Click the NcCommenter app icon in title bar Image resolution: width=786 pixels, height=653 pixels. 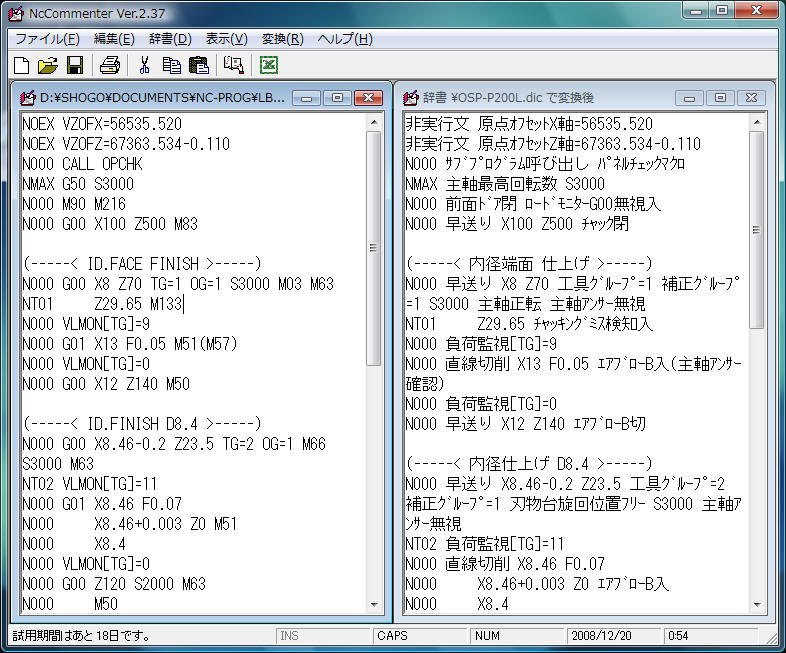tap(16, 14)
